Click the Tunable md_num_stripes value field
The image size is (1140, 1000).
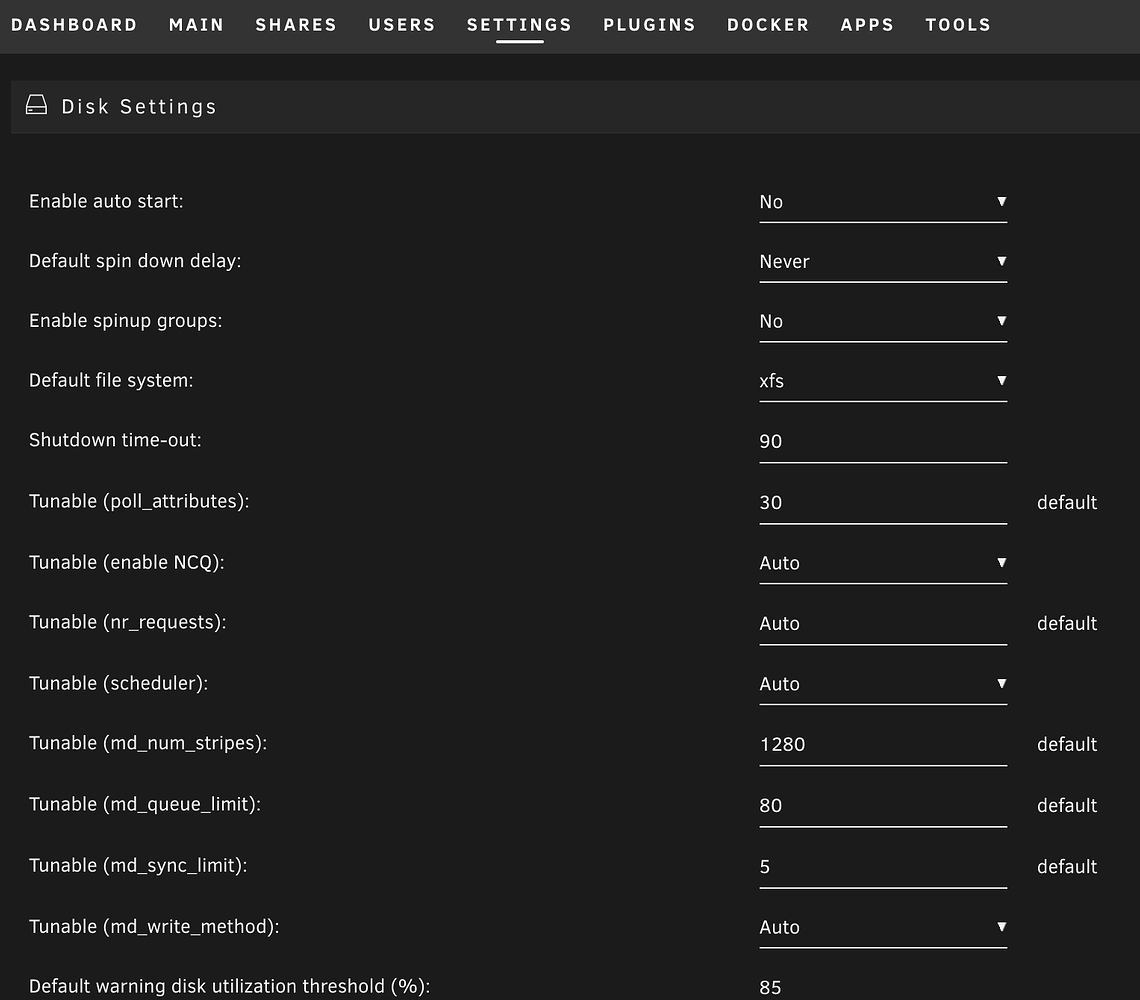[882, 745]
